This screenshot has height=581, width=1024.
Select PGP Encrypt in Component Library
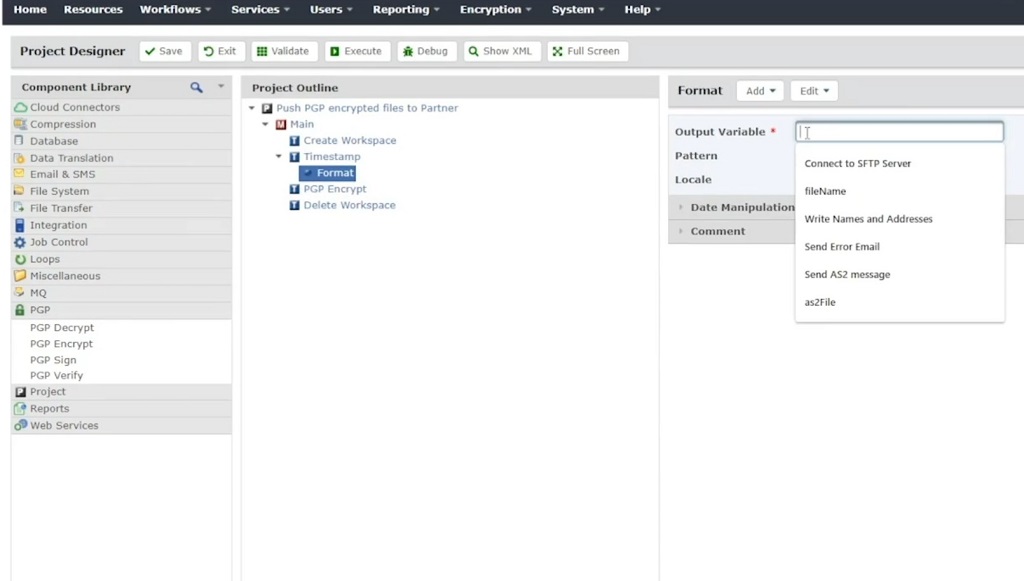point(61,343)
